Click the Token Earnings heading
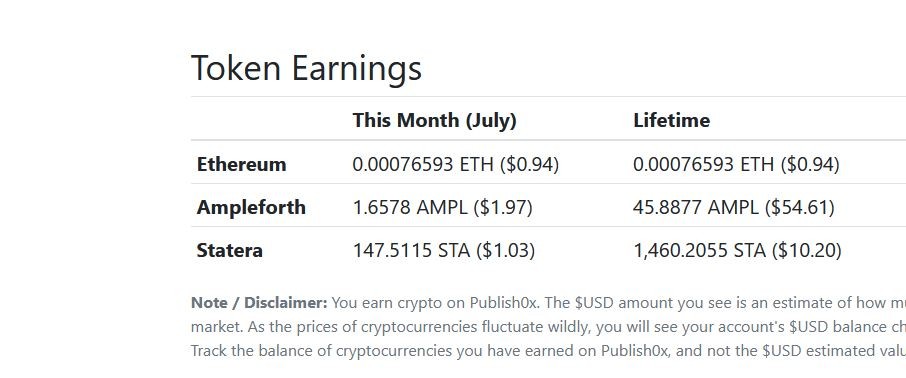 point(306,68)
